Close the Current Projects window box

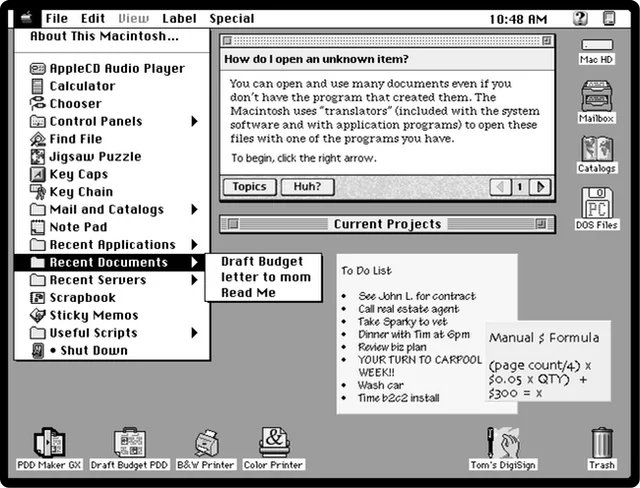click(233, 224)
